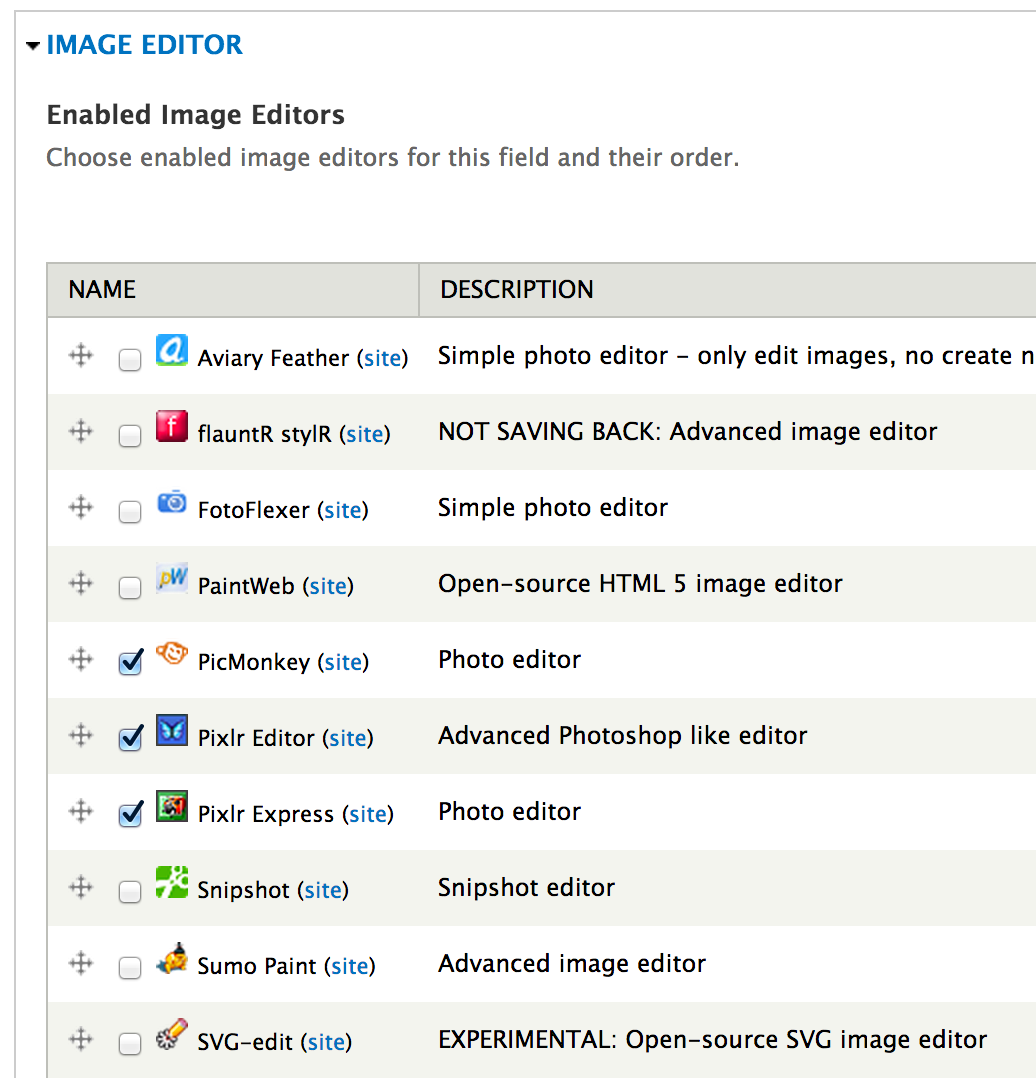This screenshot has height=1078, width=1036.
Task: Enable the PaintWeb checkbox
Action: click(130, 588)
